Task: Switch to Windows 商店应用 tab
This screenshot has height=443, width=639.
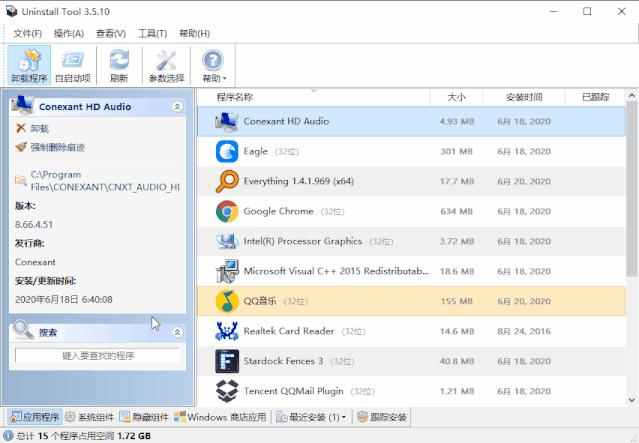Action: point(220,417)
